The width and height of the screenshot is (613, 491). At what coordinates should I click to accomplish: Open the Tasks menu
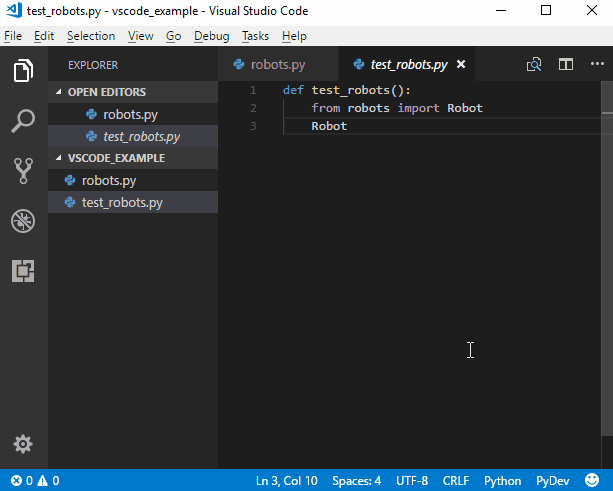pyautogui.click(x=255, y=36)
